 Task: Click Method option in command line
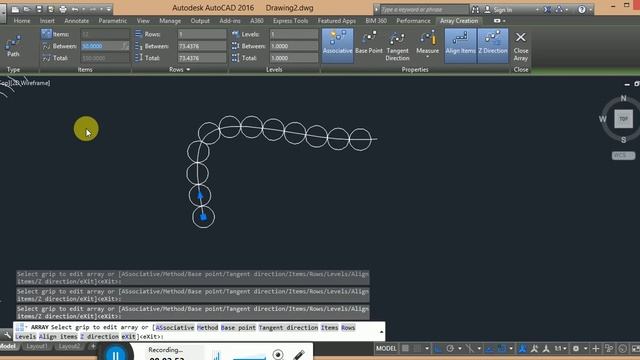pos(207,327)
